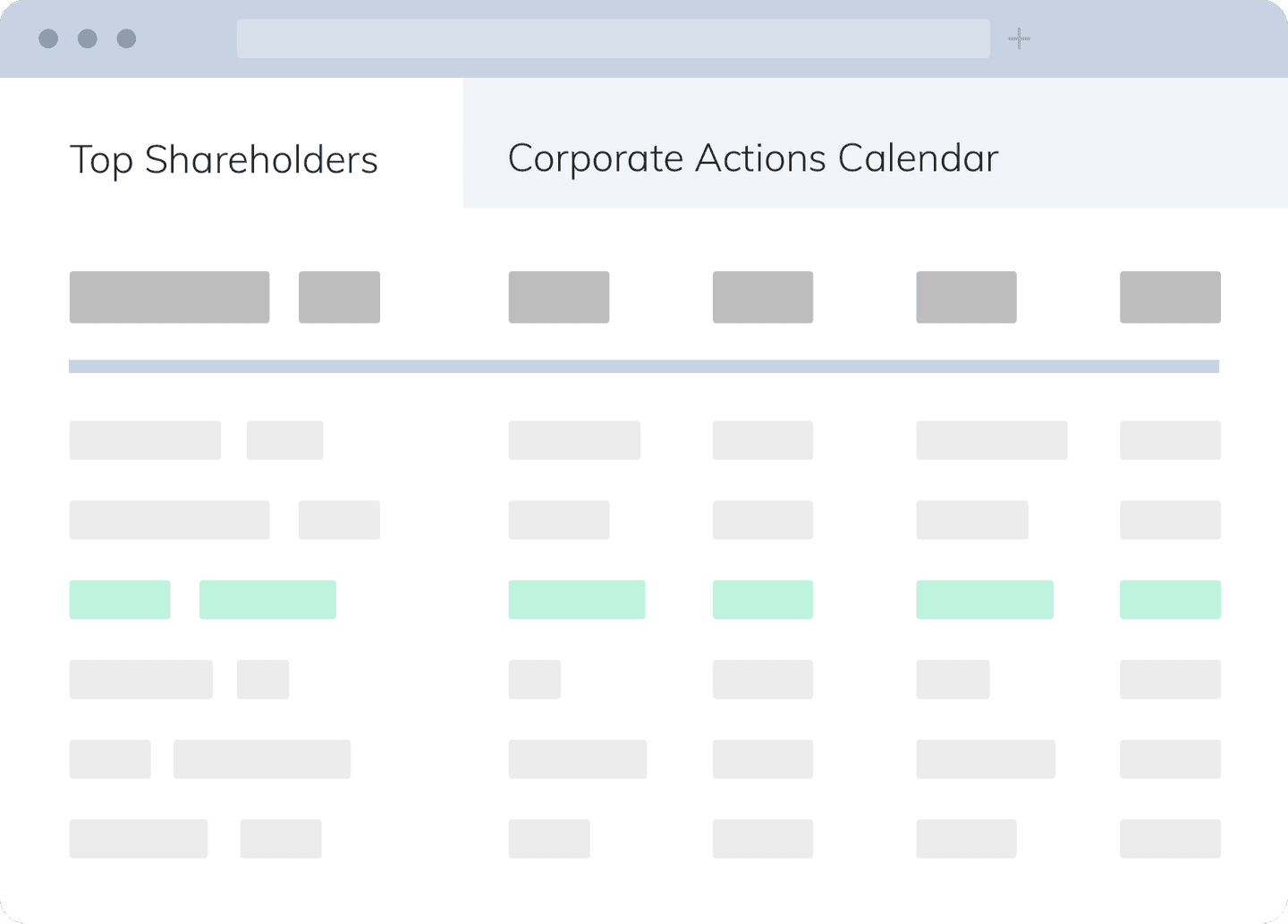Select the leftmost green highlighted cell
The height and width of the screenshot is (924, 1288).
[x=120, y=599]
